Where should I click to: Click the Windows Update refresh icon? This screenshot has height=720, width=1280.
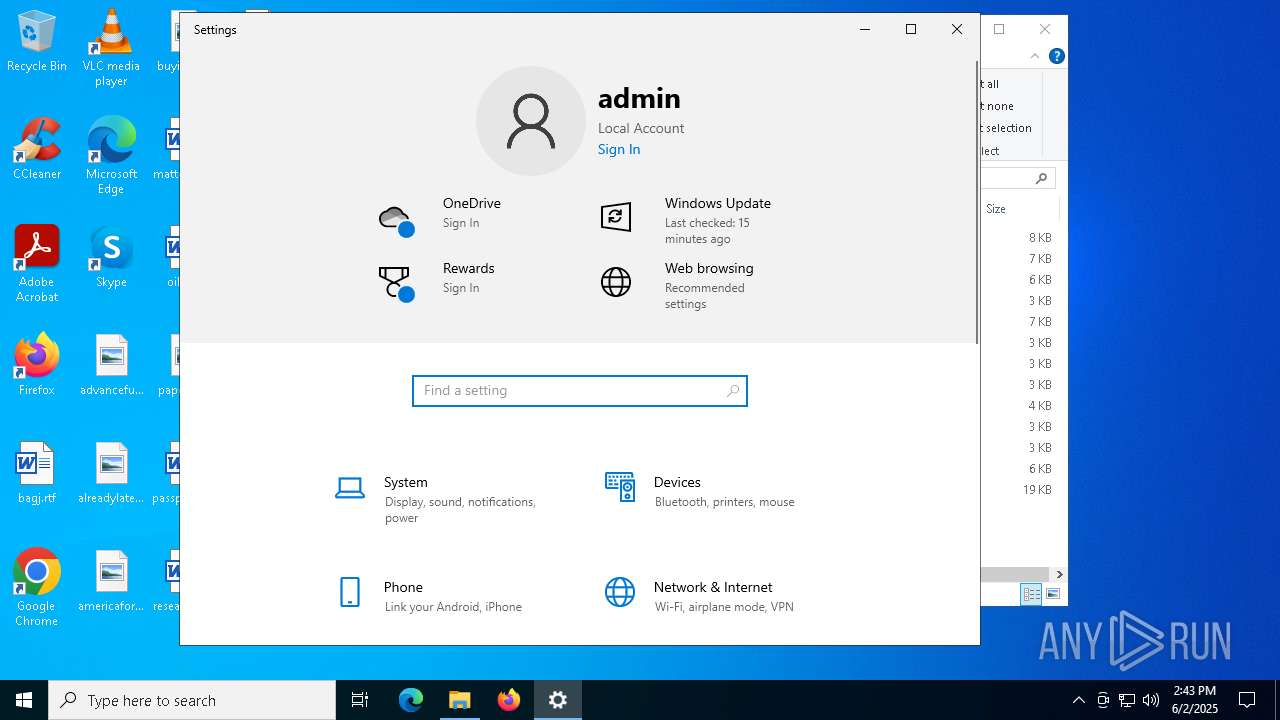pos(616,216)
